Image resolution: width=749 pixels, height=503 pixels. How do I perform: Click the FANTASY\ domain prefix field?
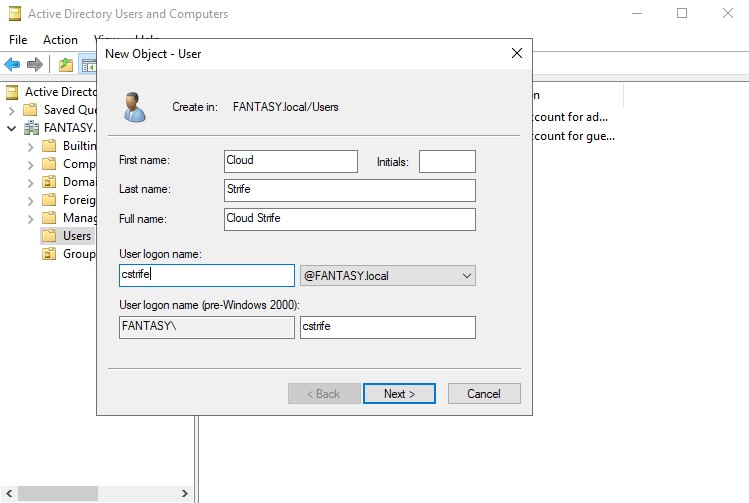coord(207,327)
